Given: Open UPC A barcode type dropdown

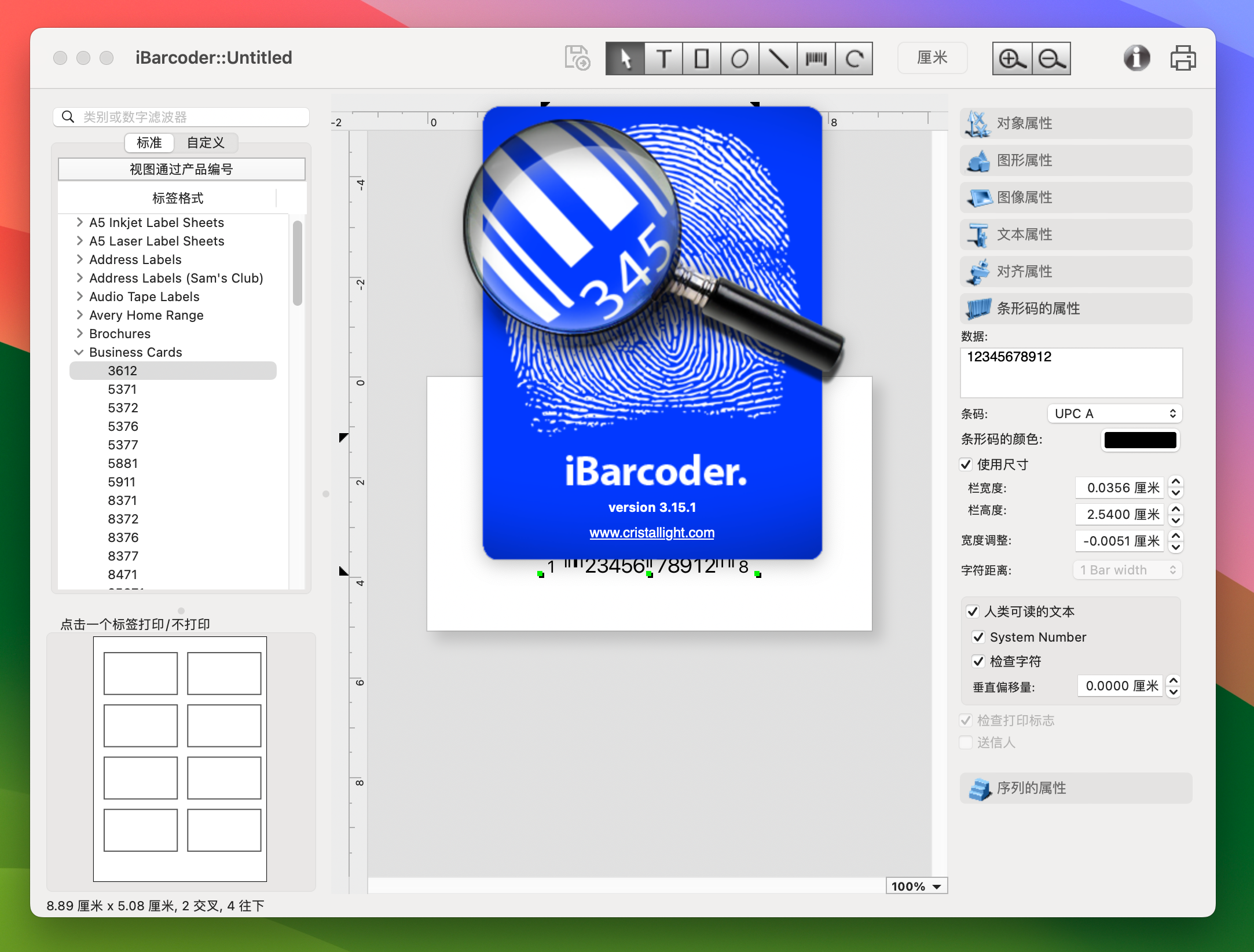Looking at the screenshot, I should tap(1113, 412).
